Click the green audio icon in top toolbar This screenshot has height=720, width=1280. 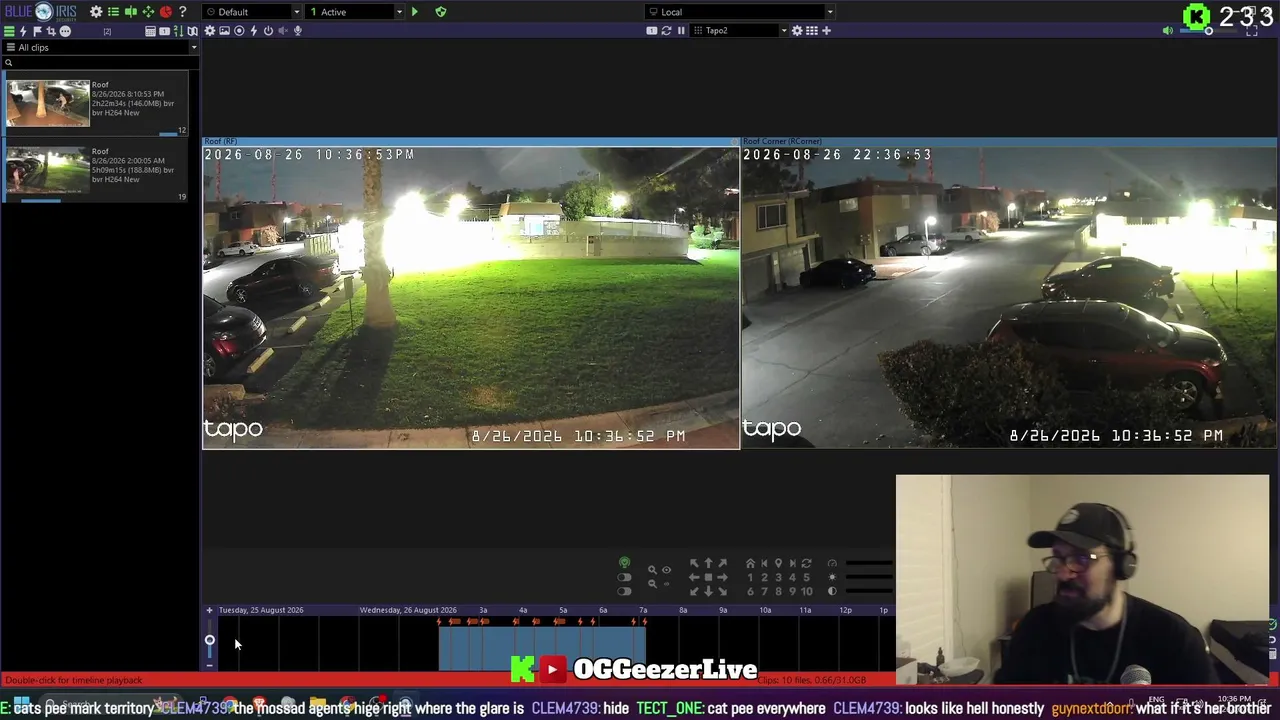[x=131, y=12]
